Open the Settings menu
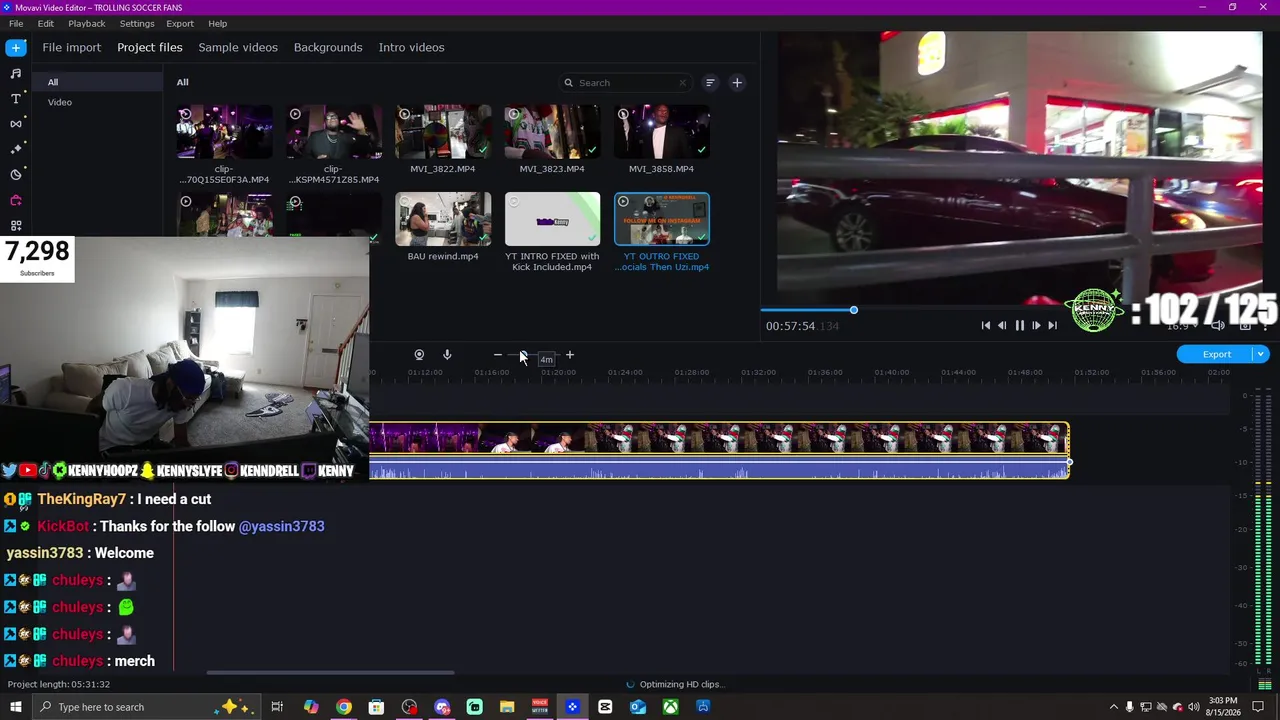 (x=137, y=23)
